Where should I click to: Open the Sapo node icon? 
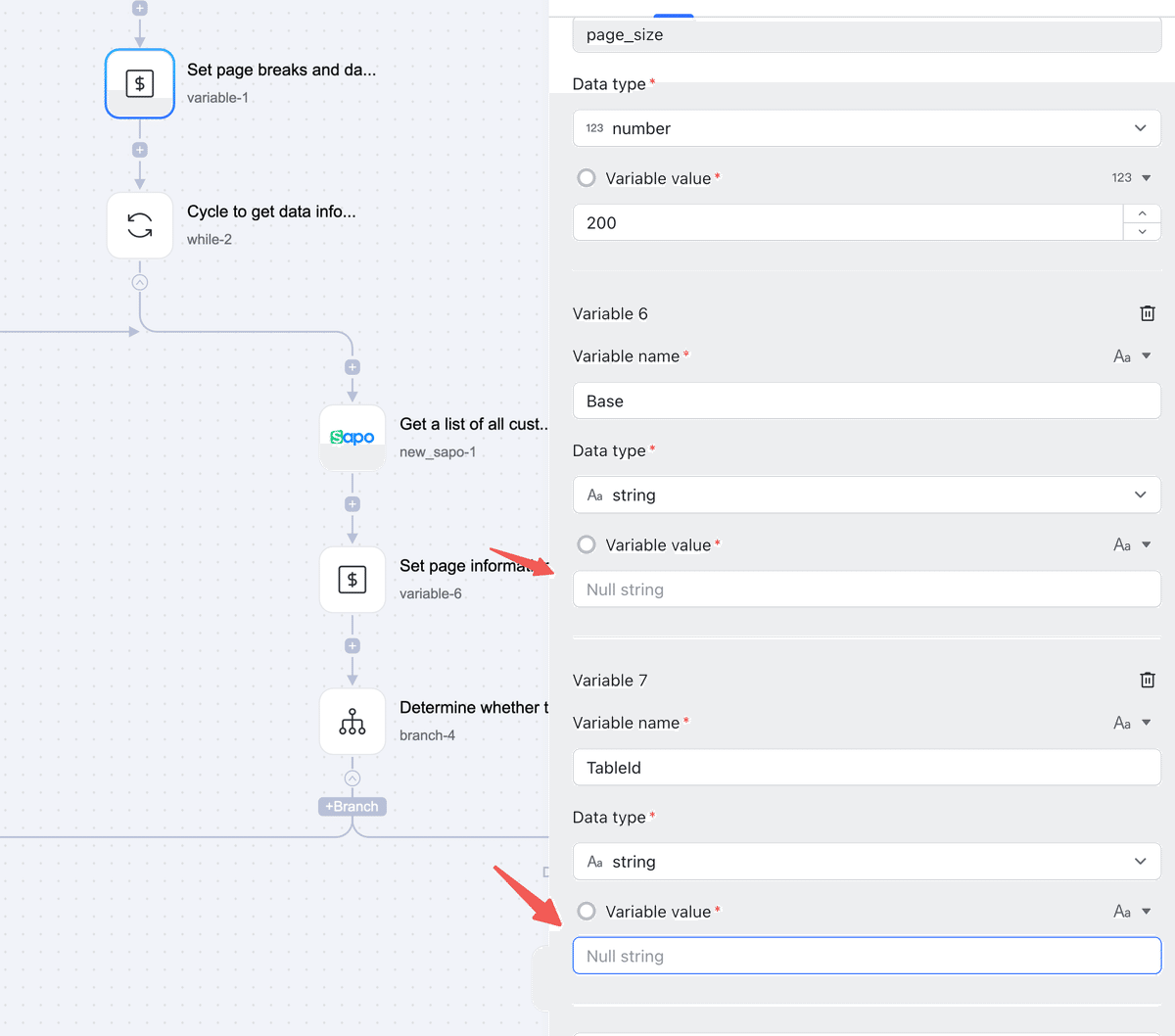[x=352, y=438]
